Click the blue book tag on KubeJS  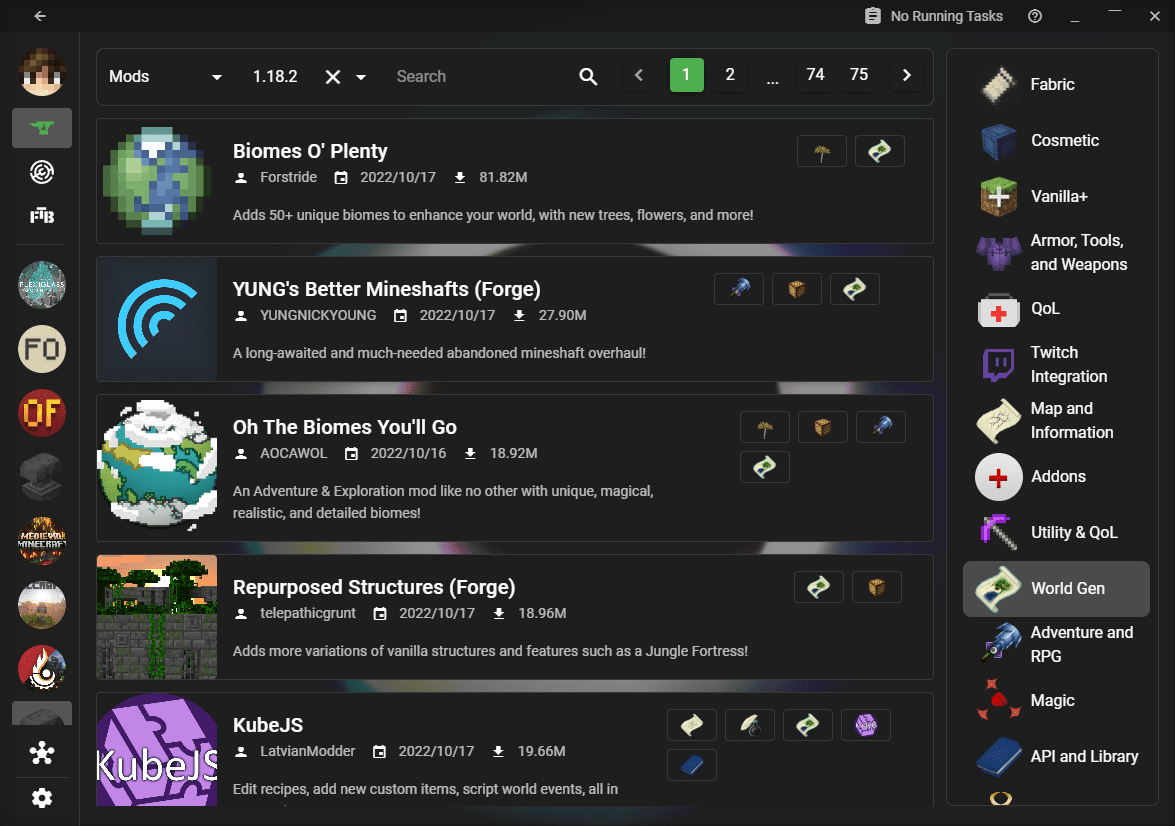[x=692, y=765]
